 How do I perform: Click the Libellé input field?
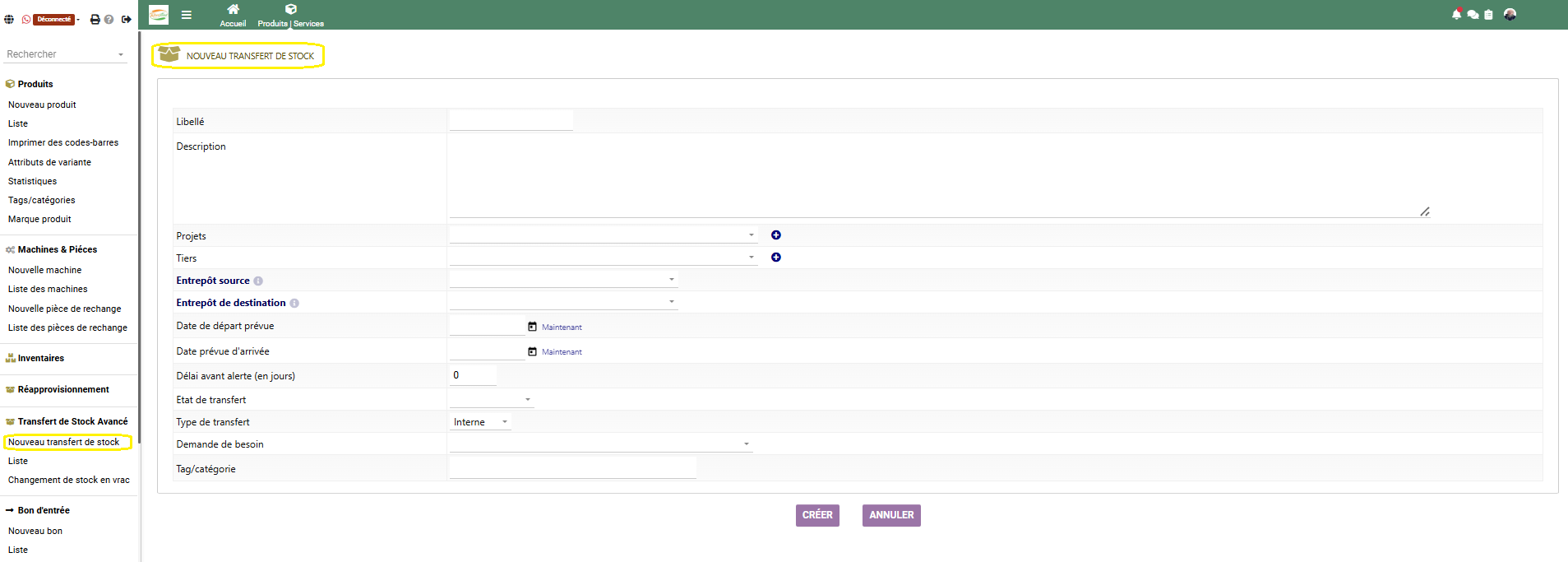pos(511,121)
